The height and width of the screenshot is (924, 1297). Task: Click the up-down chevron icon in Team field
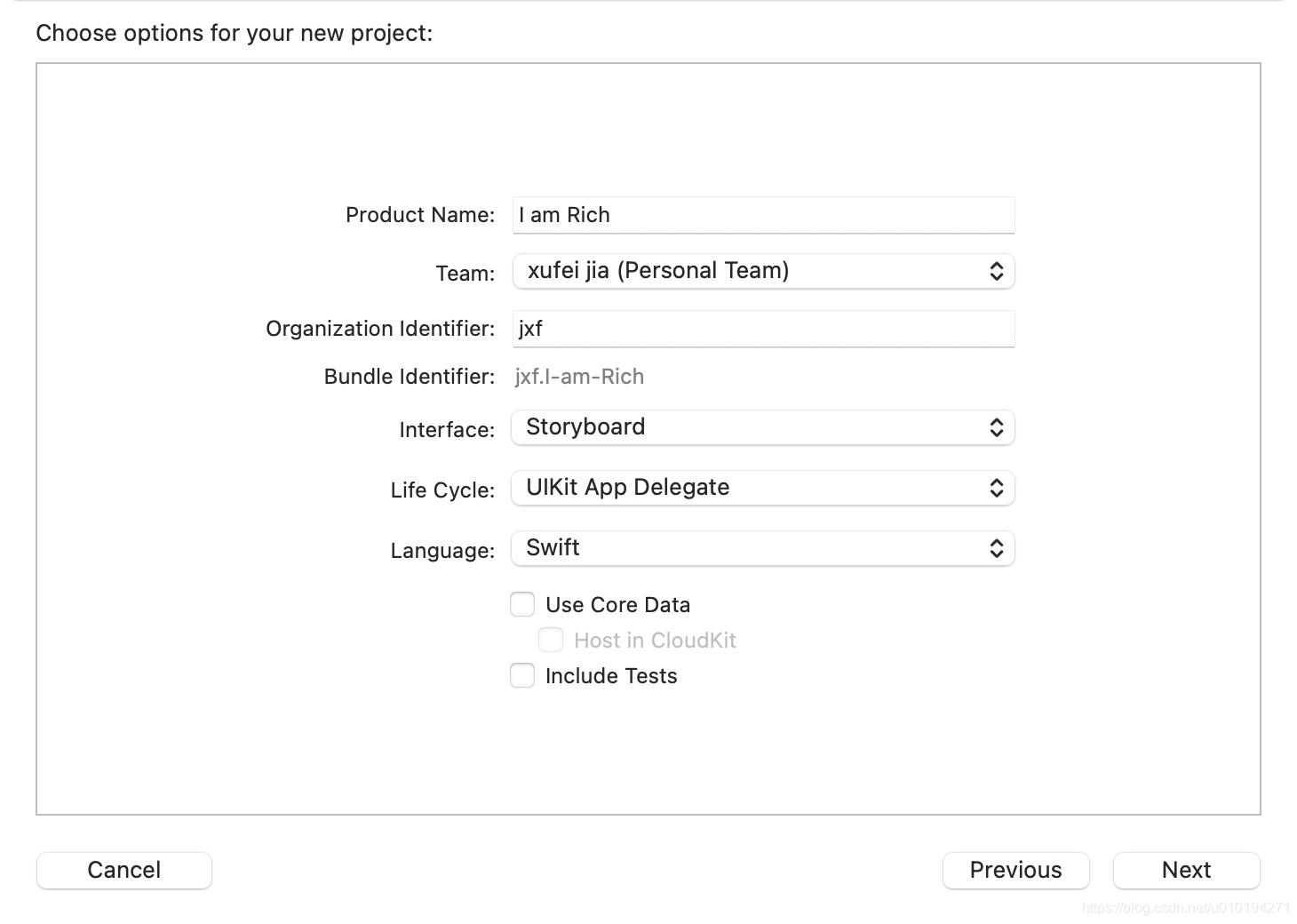(x=996, y=271)
